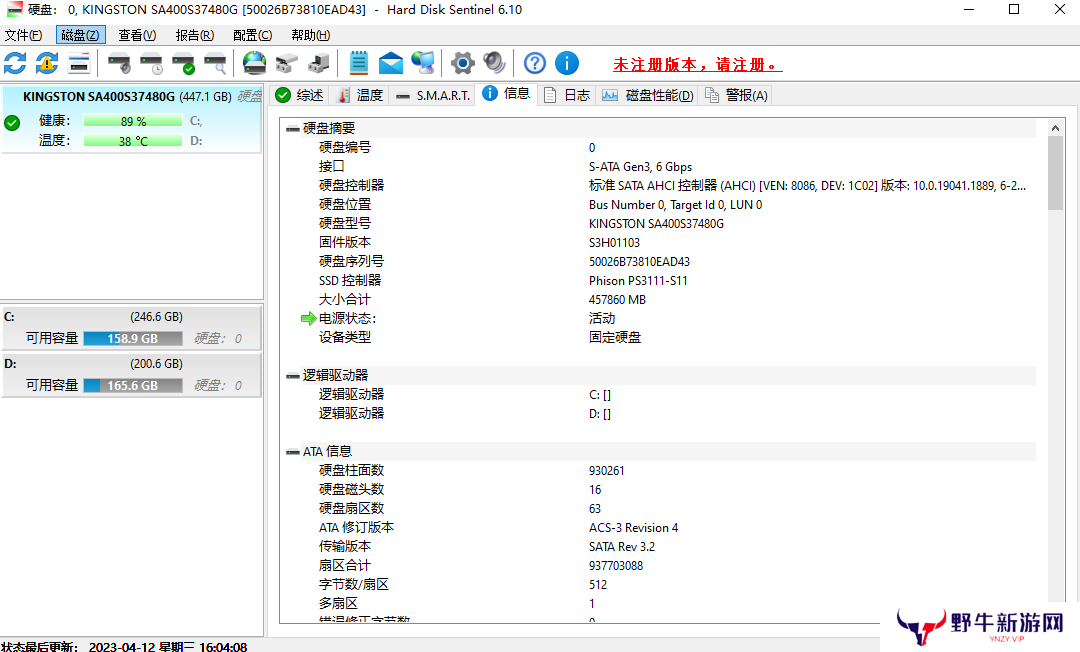The image size is (1080, 652).
Task: Click the C: 158.9 GB free space bar
Action: click(x=133, y=339)
